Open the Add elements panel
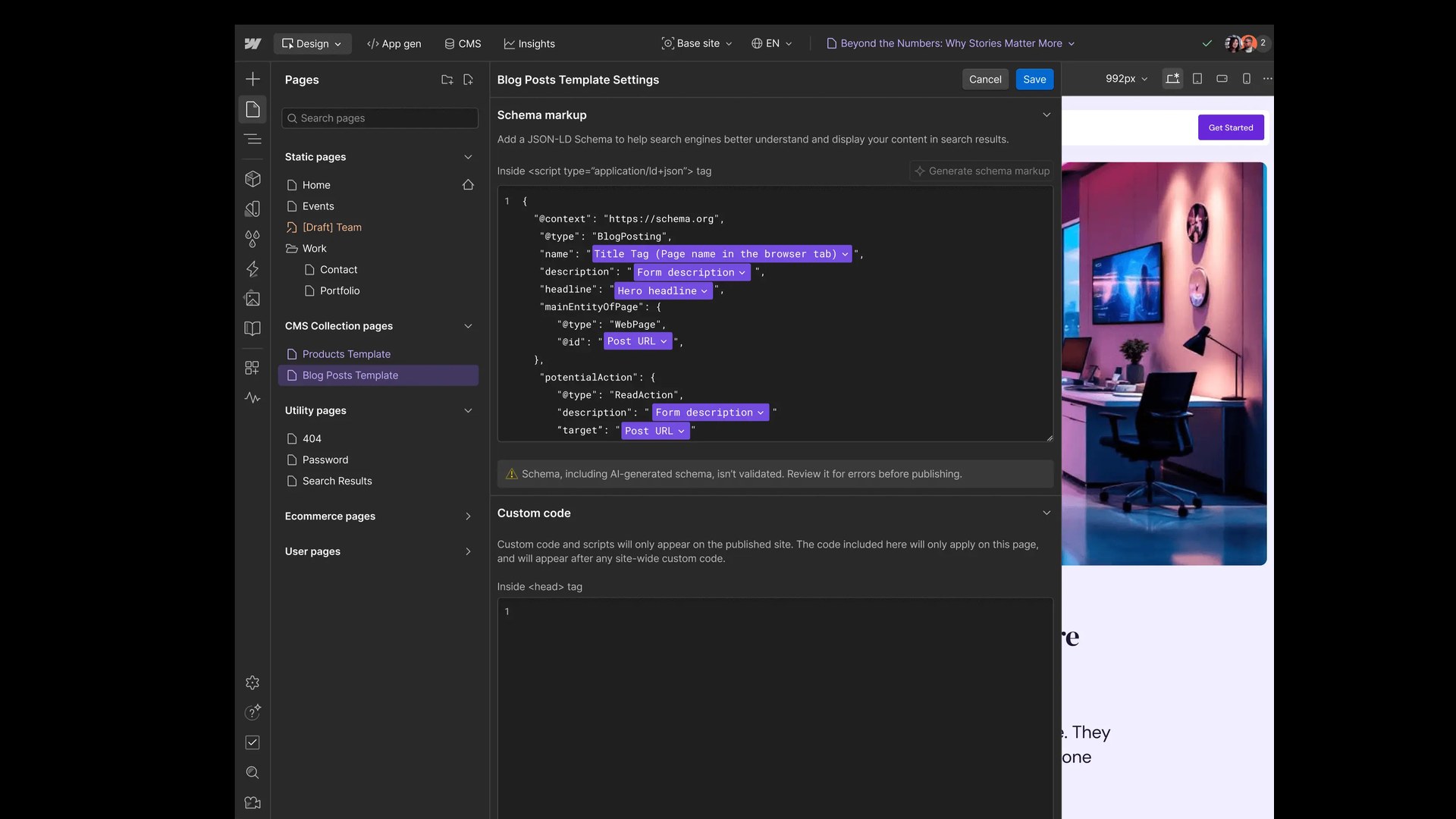1456x819 pixels. click(x=253, y=79)
